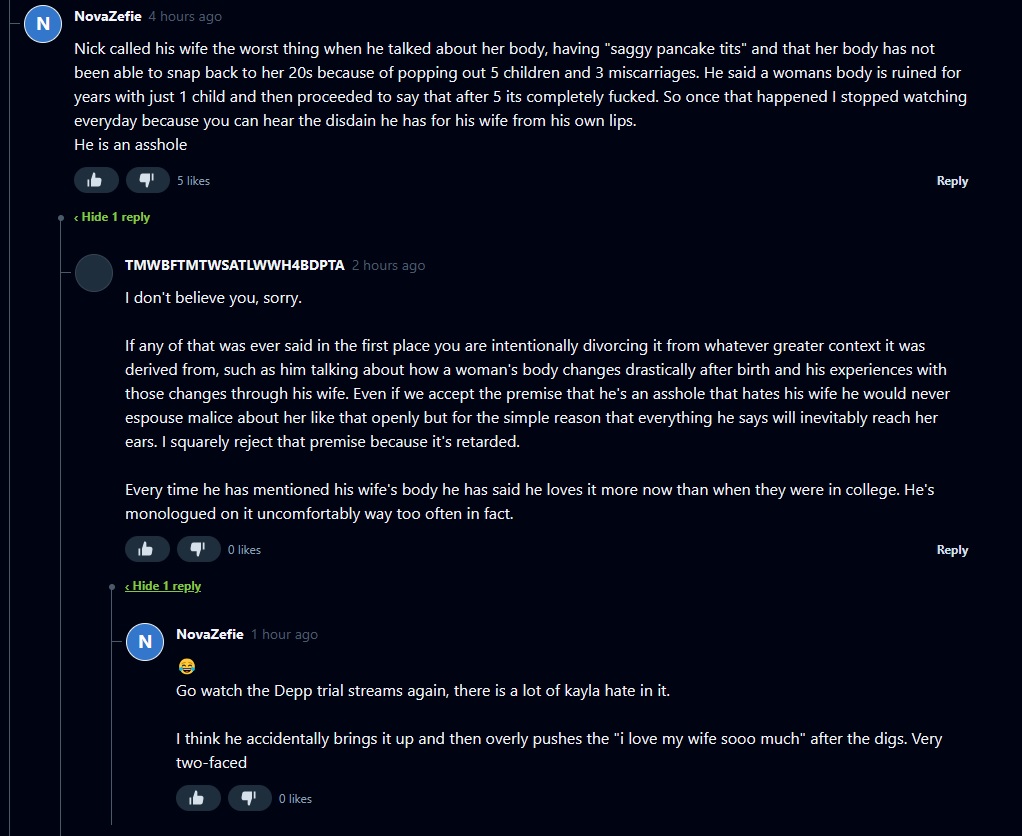Viewport: 1022px width, 836px height.
Task: Reply to NovaZefie's top comment
Action: pyautogui.click(x=952, y=181)
